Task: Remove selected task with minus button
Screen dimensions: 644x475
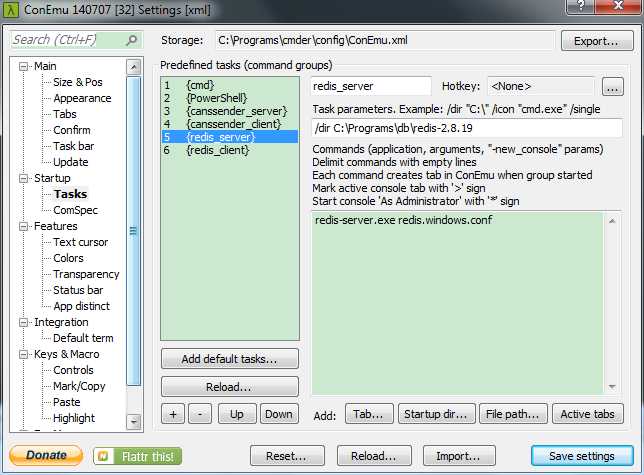Action: click(x=200, y=414)
